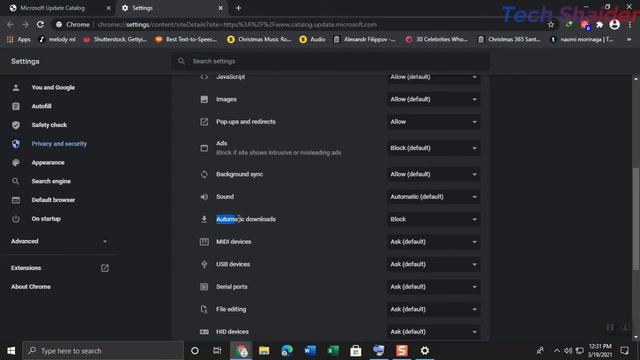Open the melody ml bookmark
This screenshot has width=640, height=360.
(x=57, y=39)
